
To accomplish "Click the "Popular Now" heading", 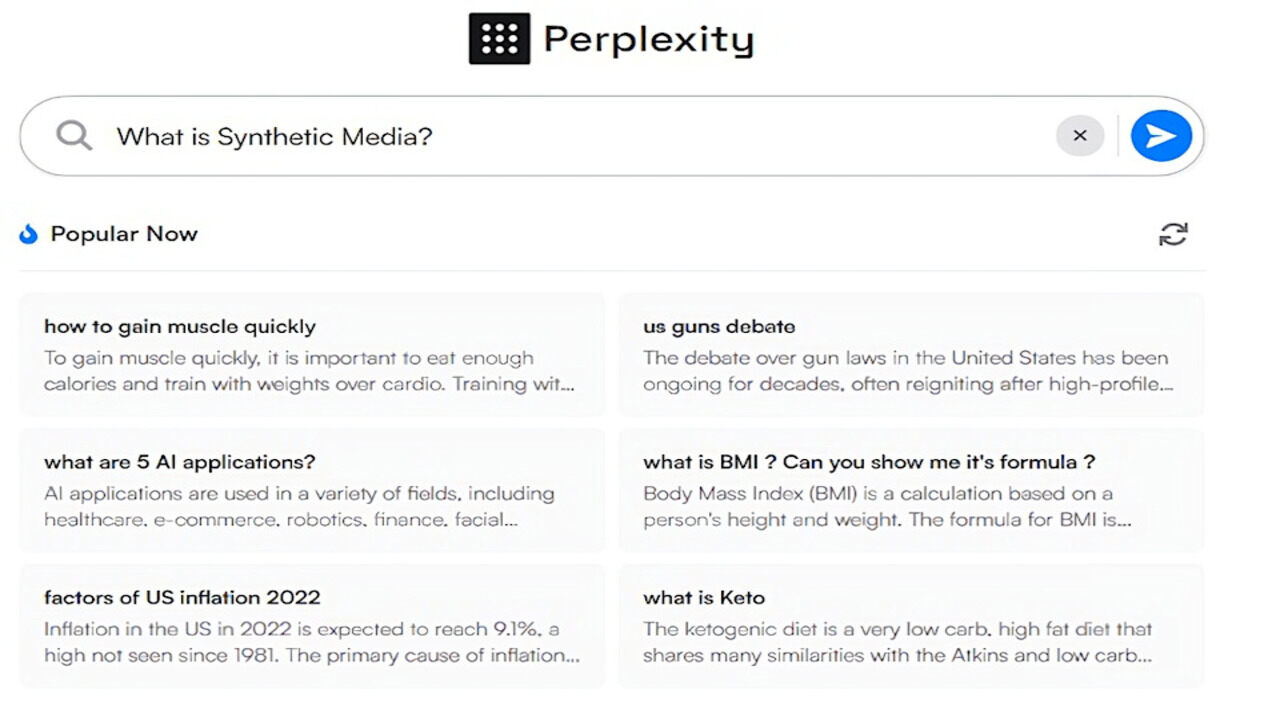I will click(x=124, y=233).
